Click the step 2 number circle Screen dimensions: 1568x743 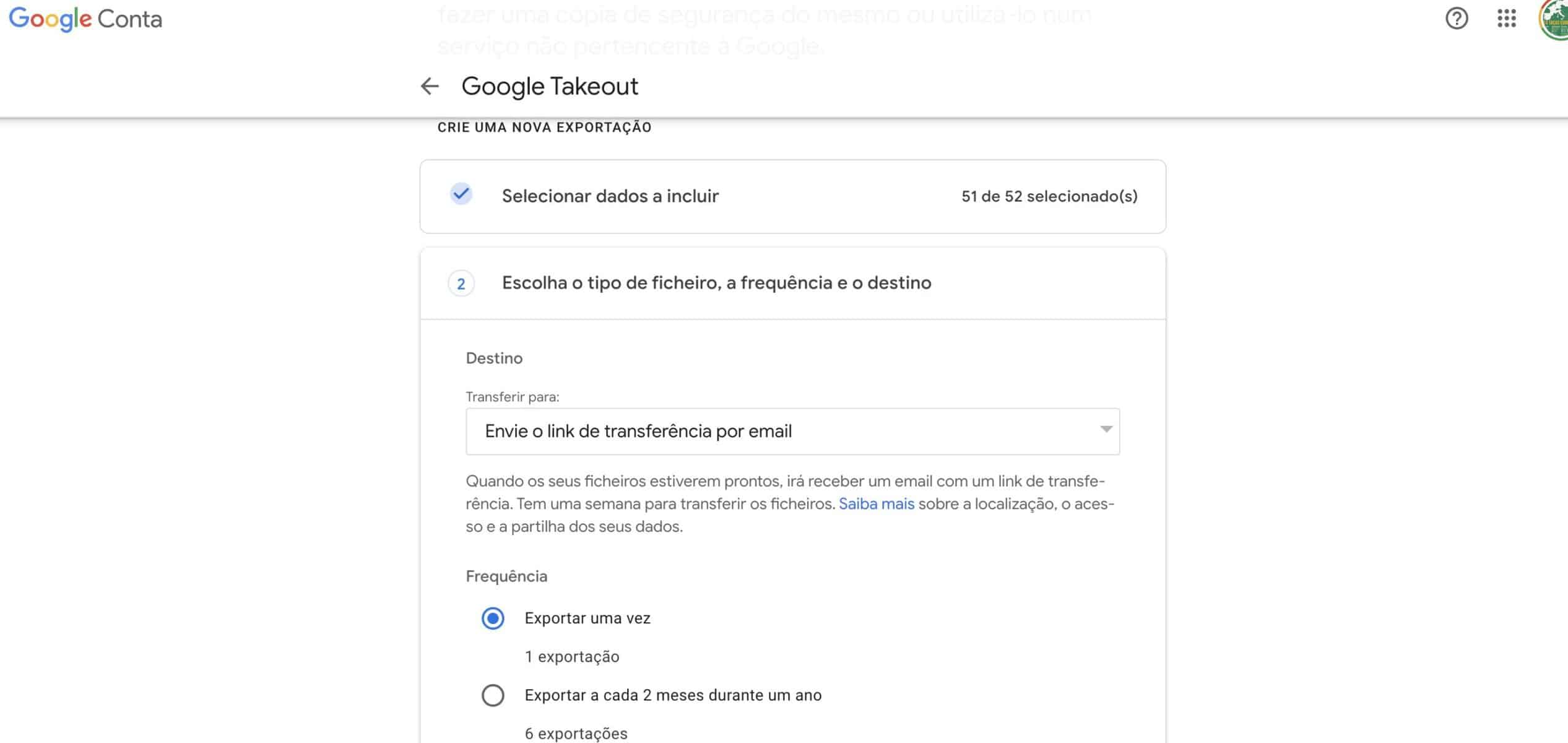461,284
